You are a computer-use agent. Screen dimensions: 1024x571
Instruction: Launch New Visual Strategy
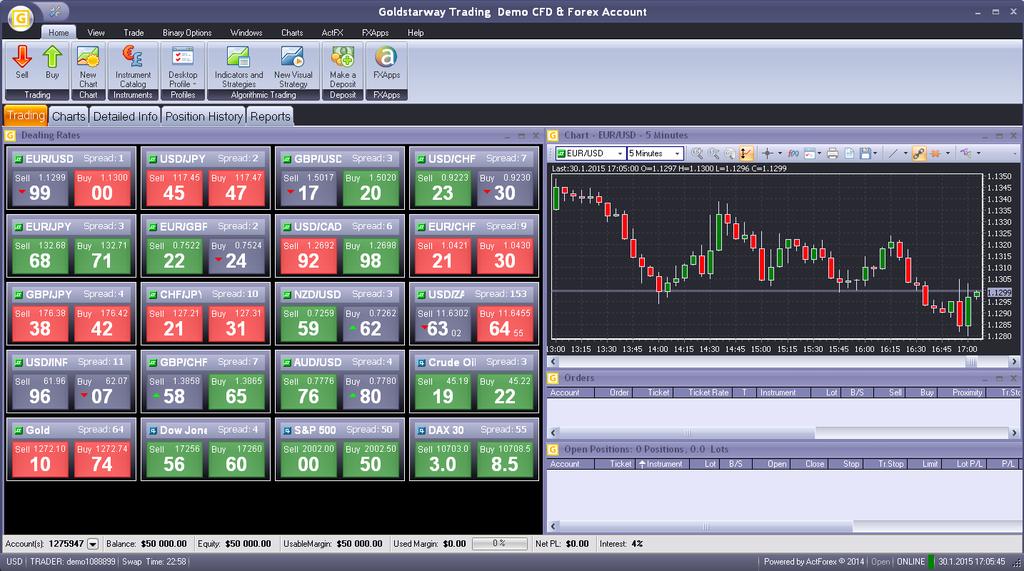293,66
